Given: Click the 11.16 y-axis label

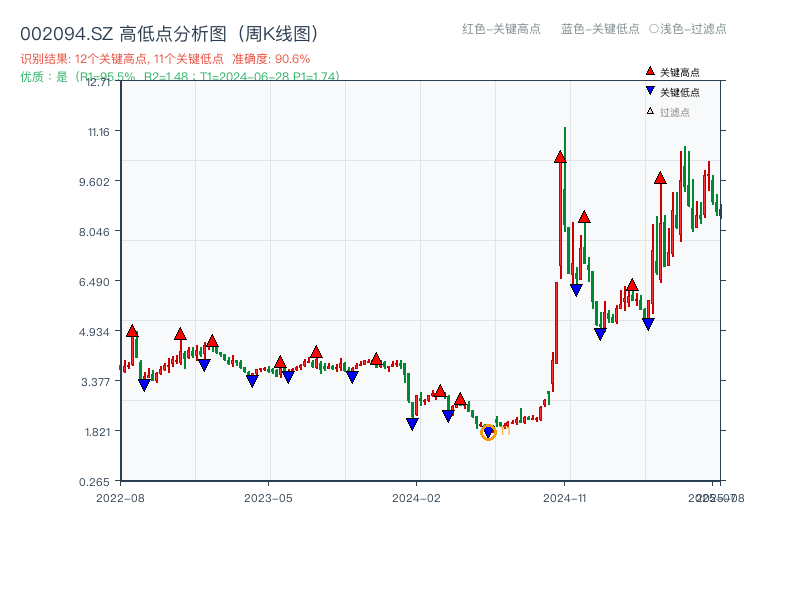Looking at the screenshot, I should click(x=99, y=132).
